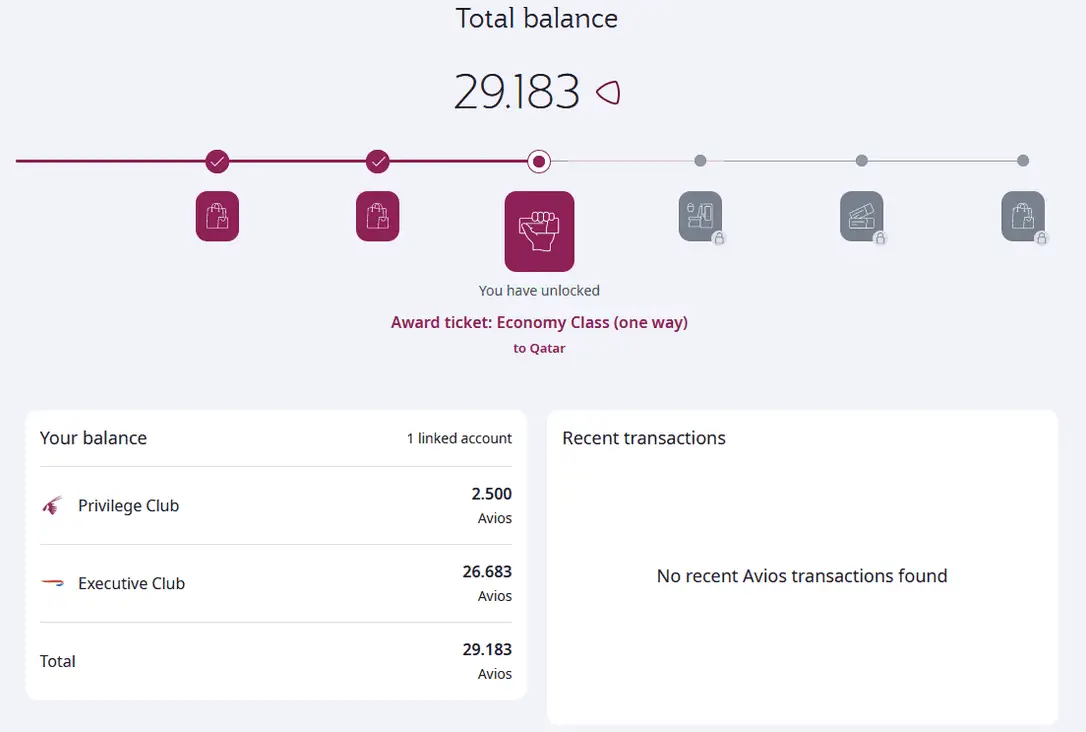This screenshot has width=1086, height=732.
Task: Click the '1 linked account' text
Action: pos(459,438)
